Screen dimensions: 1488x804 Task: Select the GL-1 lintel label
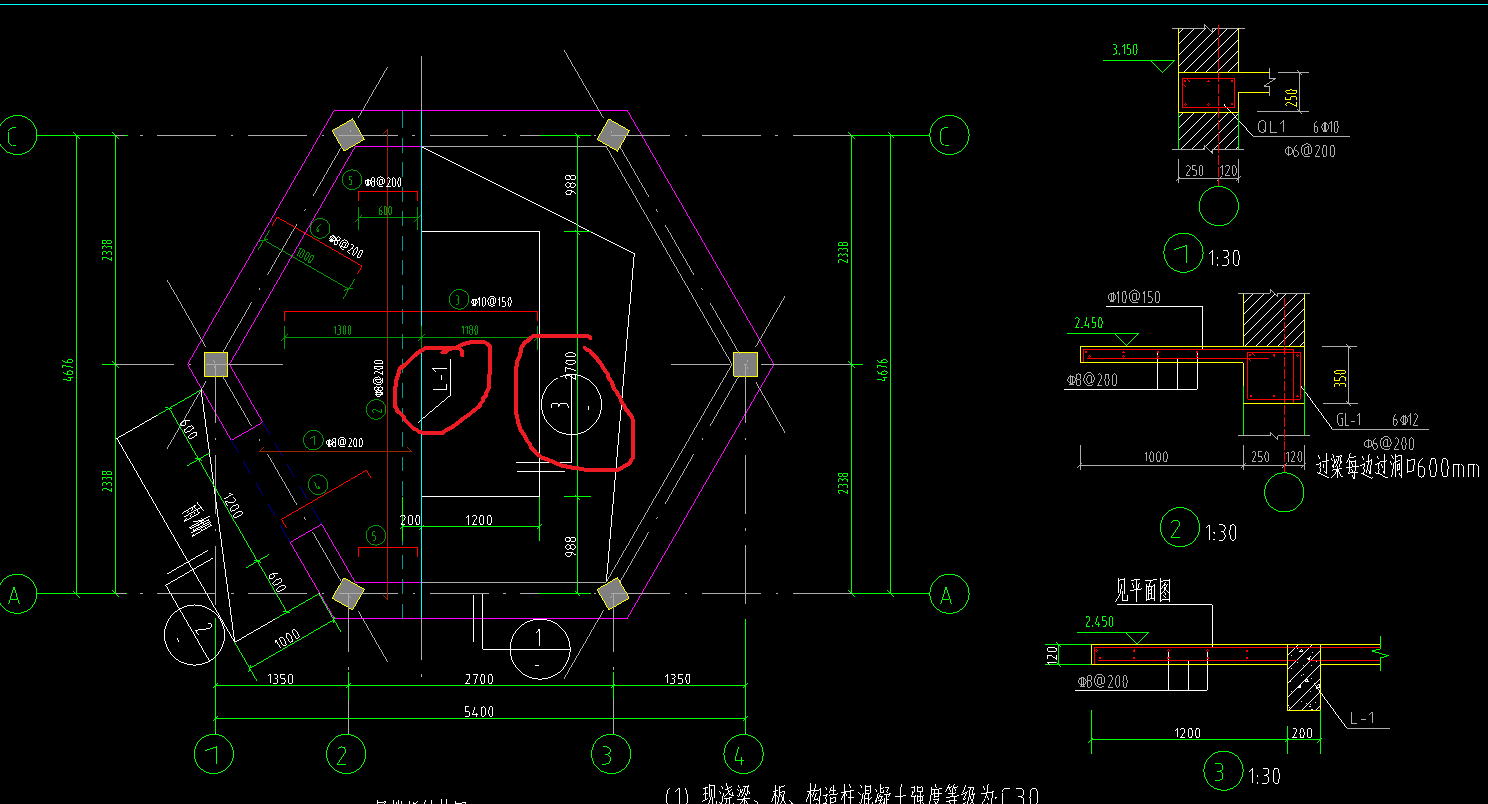tap(1349, 420)
